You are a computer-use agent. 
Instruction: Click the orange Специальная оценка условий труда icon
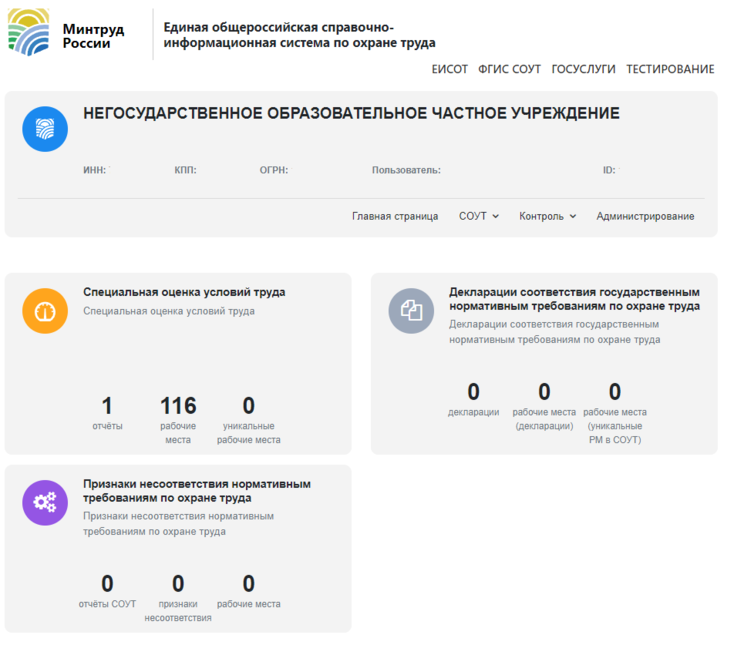45,311
